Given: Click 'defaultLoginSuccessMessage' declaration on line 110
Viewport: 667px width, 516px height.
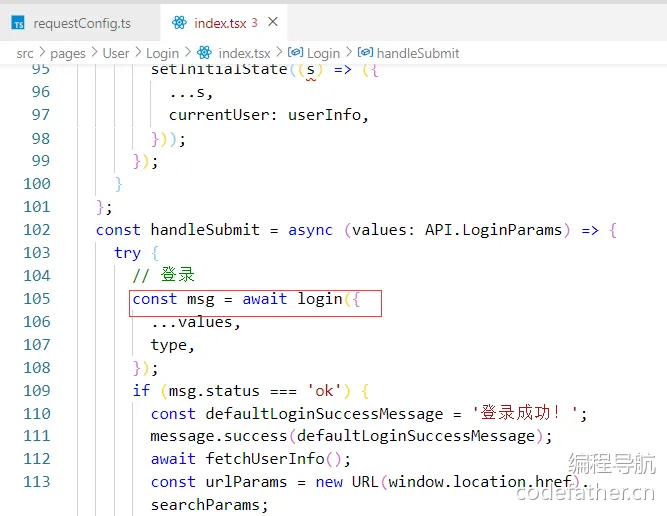Looking at the screenshot, I should (x=324, y=414).
